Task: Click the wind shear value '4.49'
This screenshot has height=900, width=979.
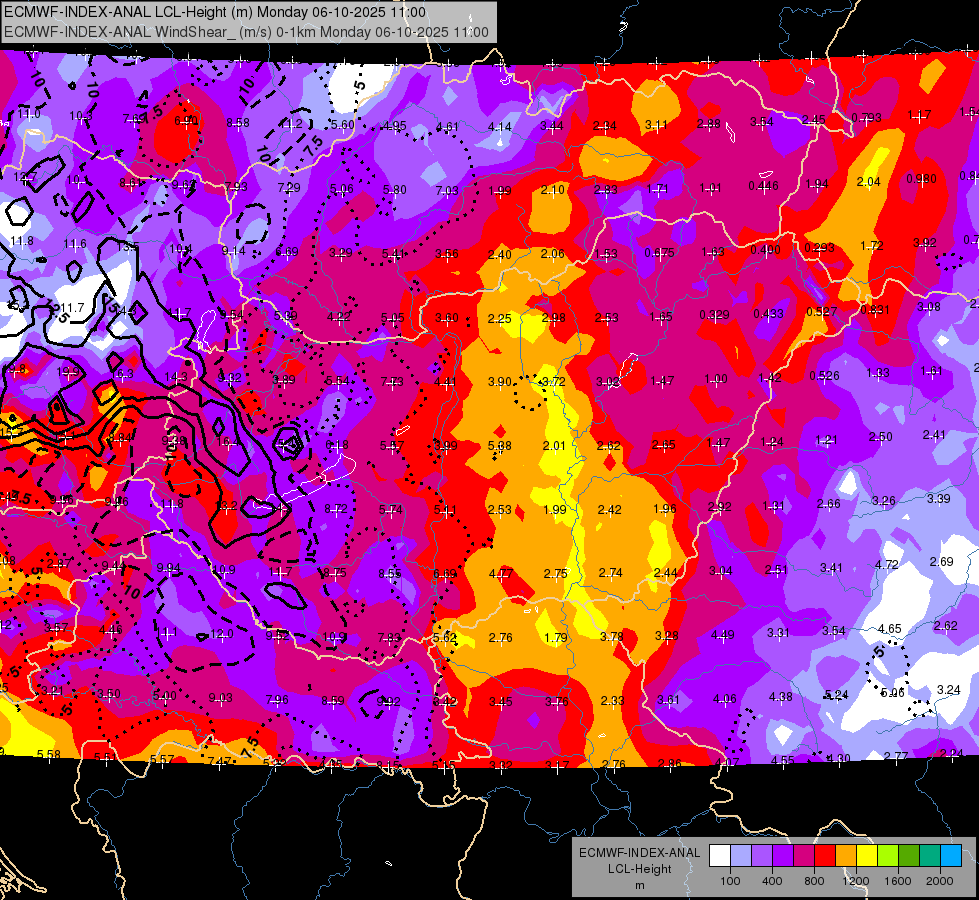Action: coord(722,635)
